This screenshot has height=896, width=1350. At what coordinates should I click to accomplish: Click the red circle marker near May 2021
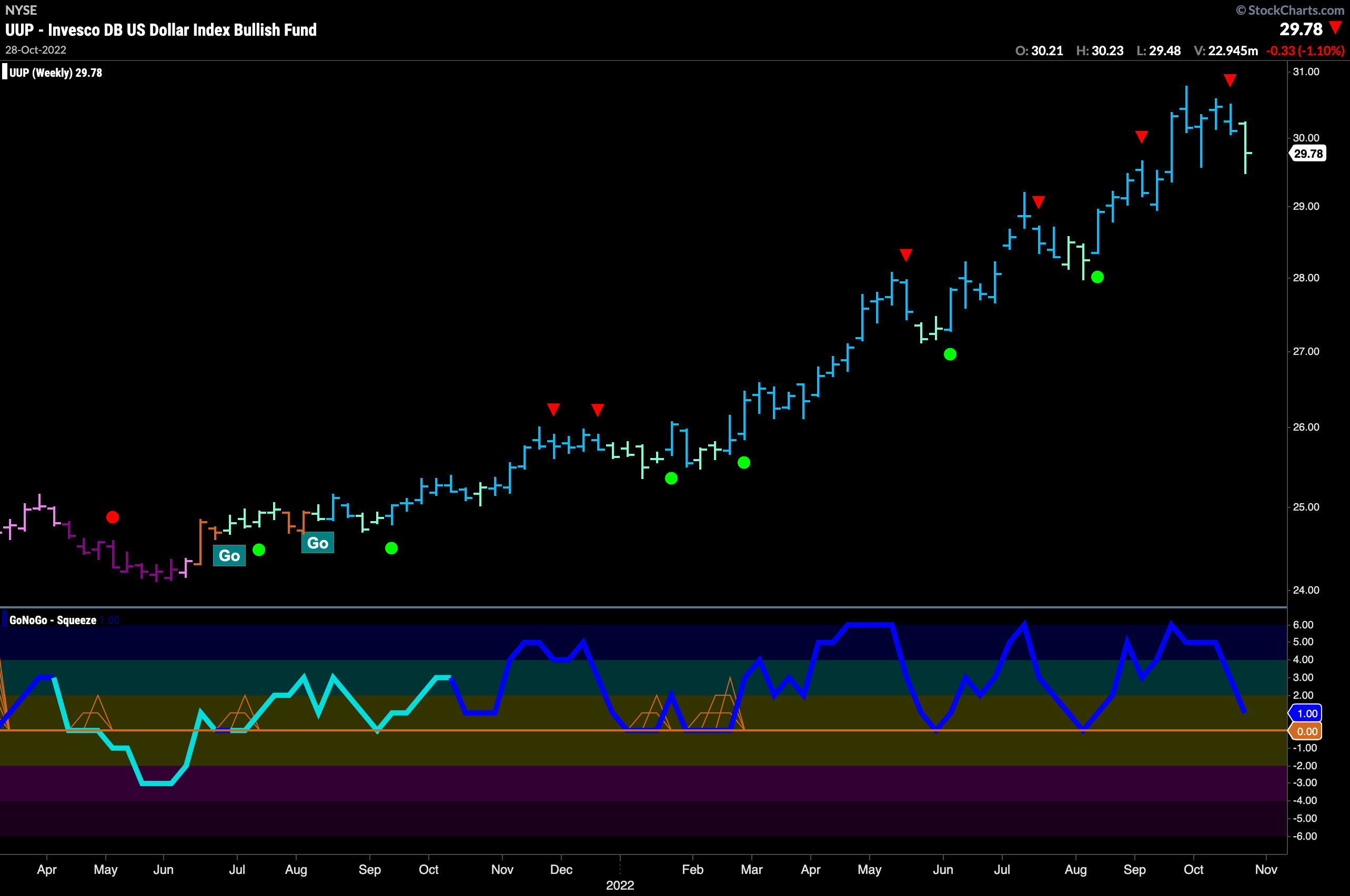[x=113, y=517]
